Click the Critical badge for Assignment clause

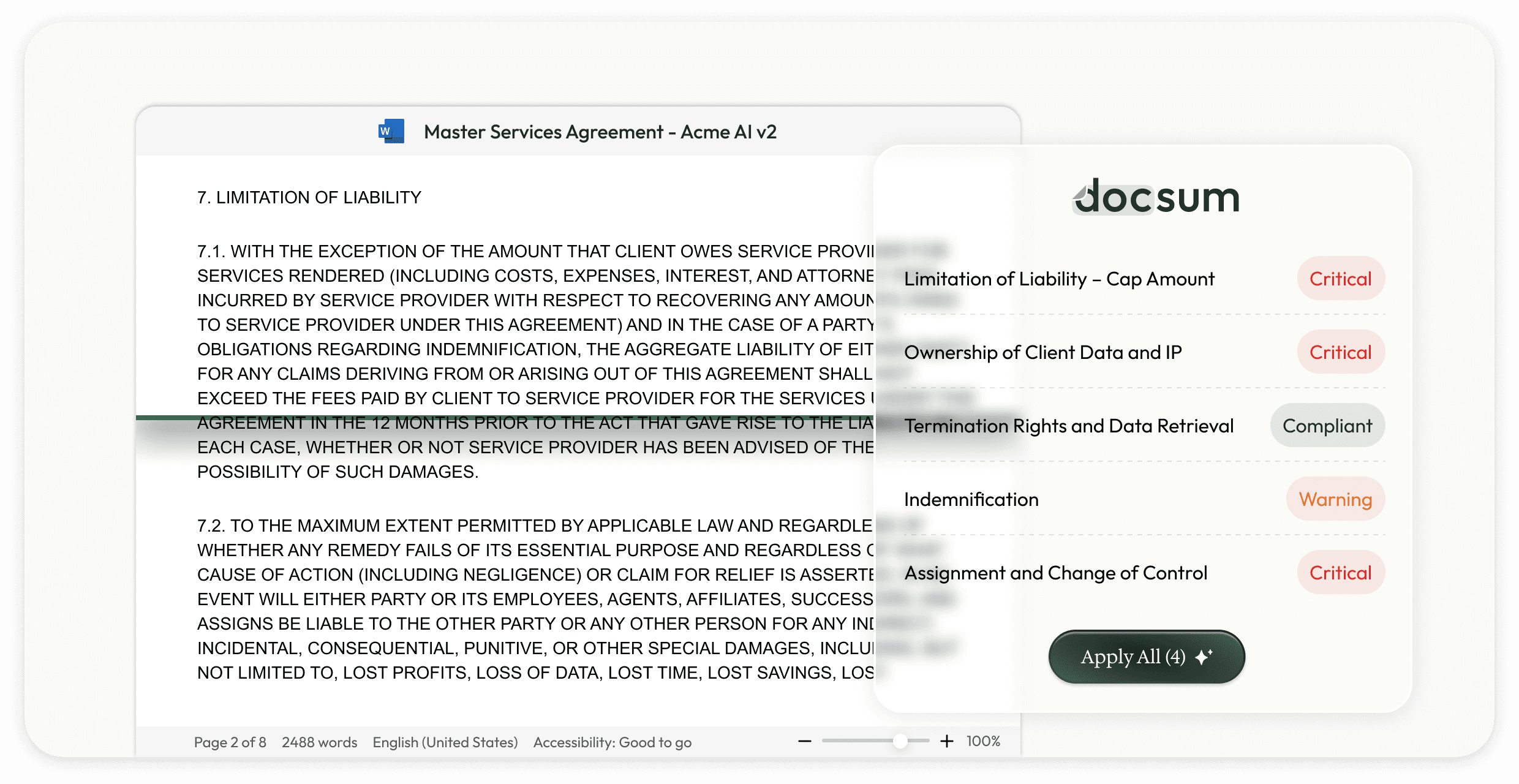1340,573
